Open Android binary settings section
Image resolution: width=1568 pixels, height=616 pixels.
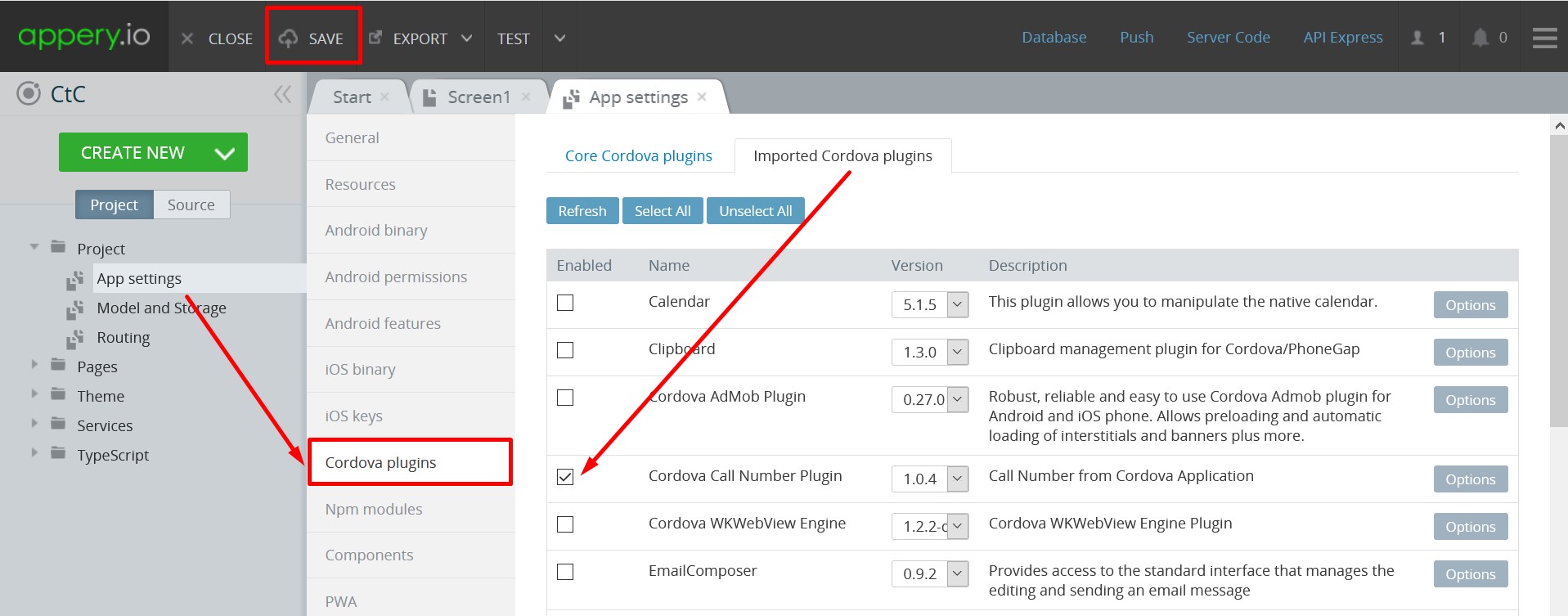[411, 230]
